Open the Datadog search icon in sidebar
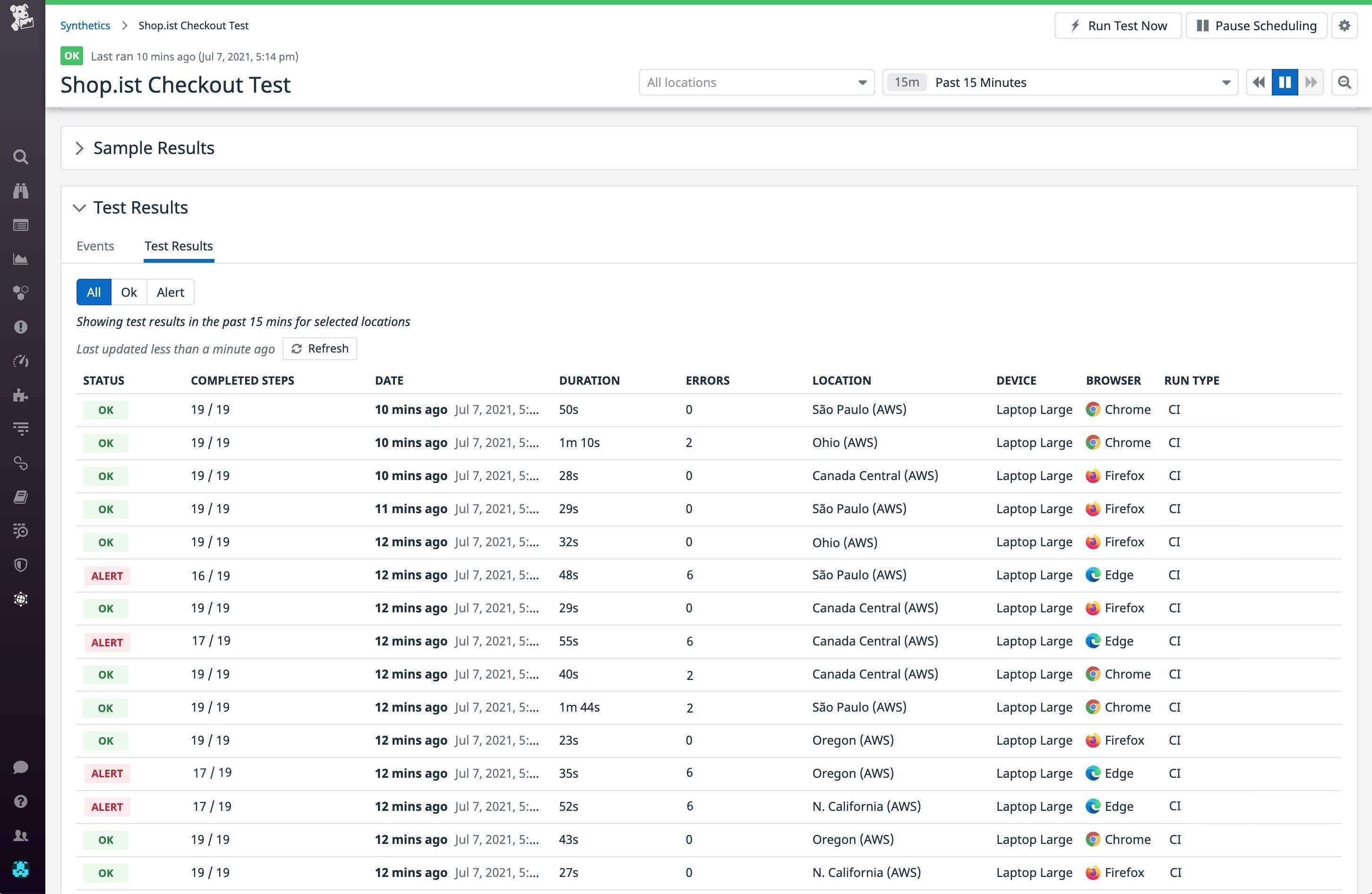The image size is (1372, 894). pos(21,157)
